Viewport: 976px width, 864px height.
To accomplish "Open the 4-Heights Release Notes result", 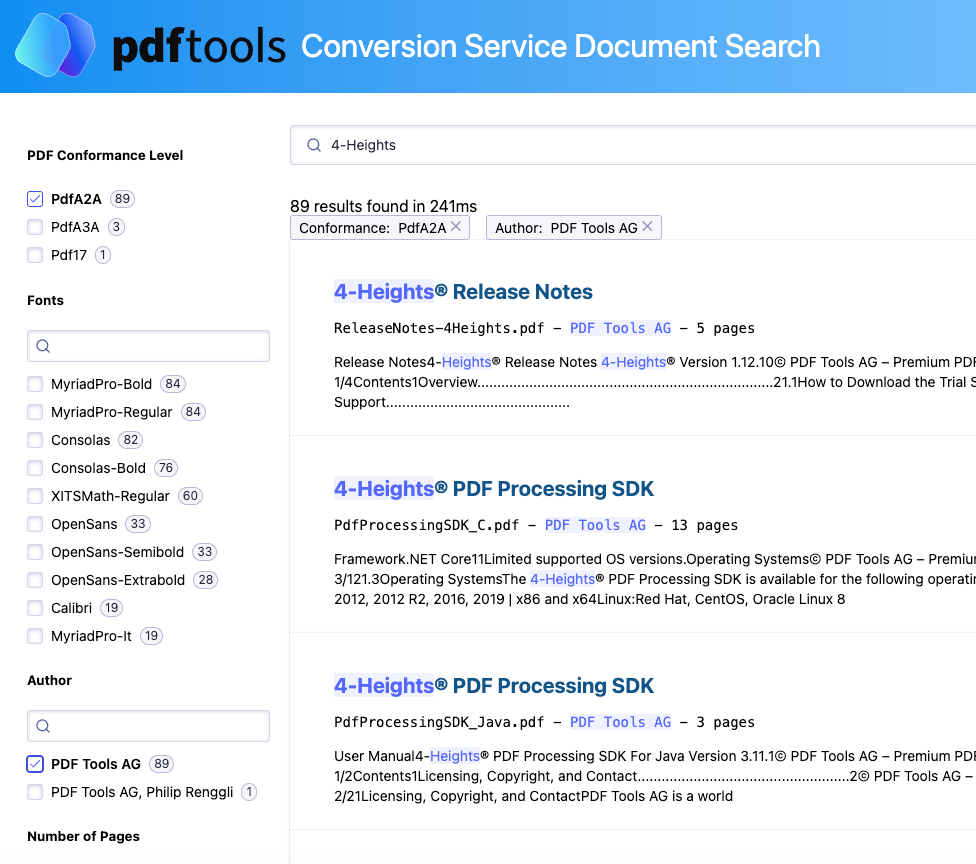I will tap(463, 291).
